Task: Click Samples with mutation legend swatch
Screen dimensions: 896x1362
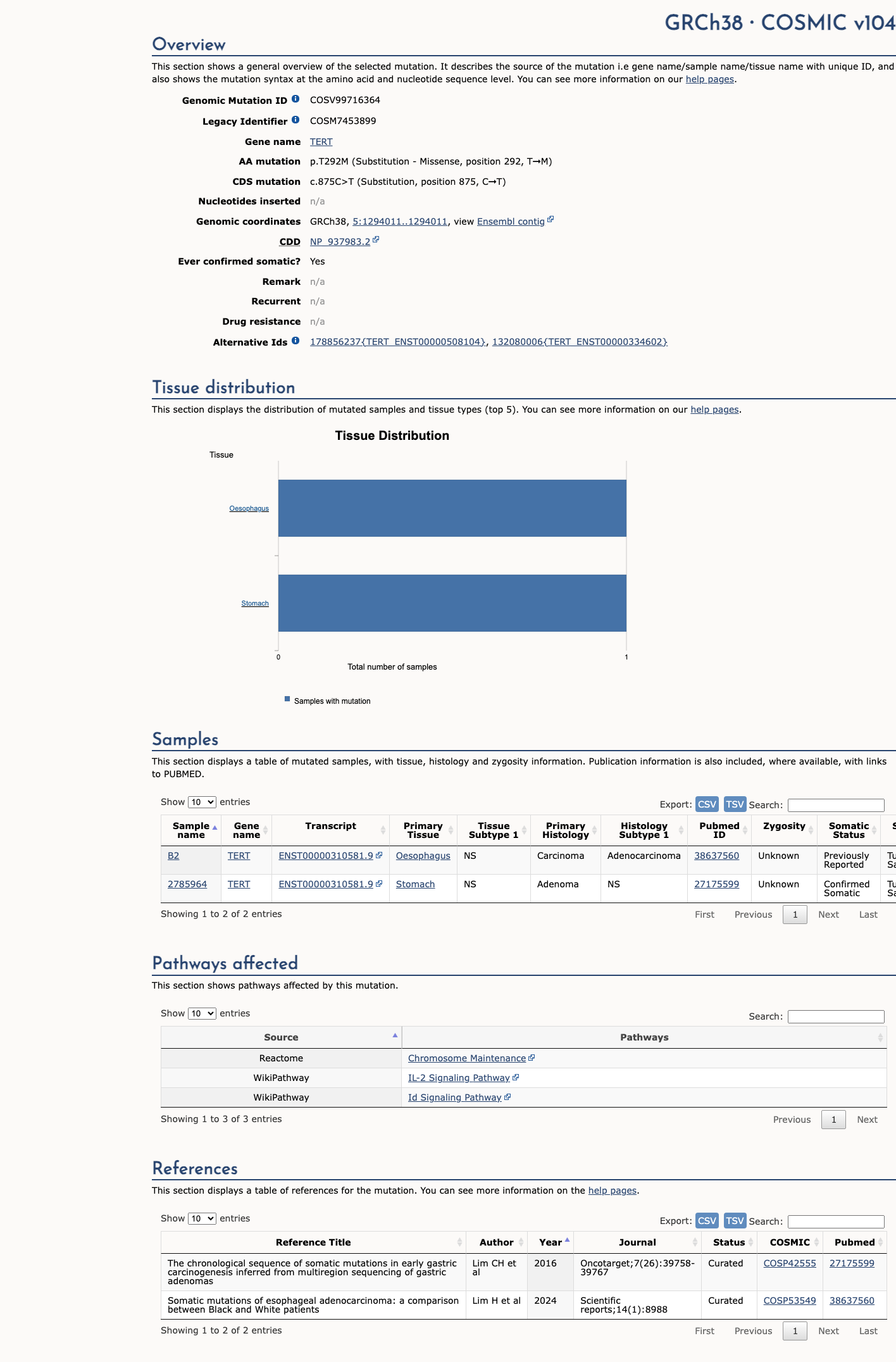Action: 287,699
